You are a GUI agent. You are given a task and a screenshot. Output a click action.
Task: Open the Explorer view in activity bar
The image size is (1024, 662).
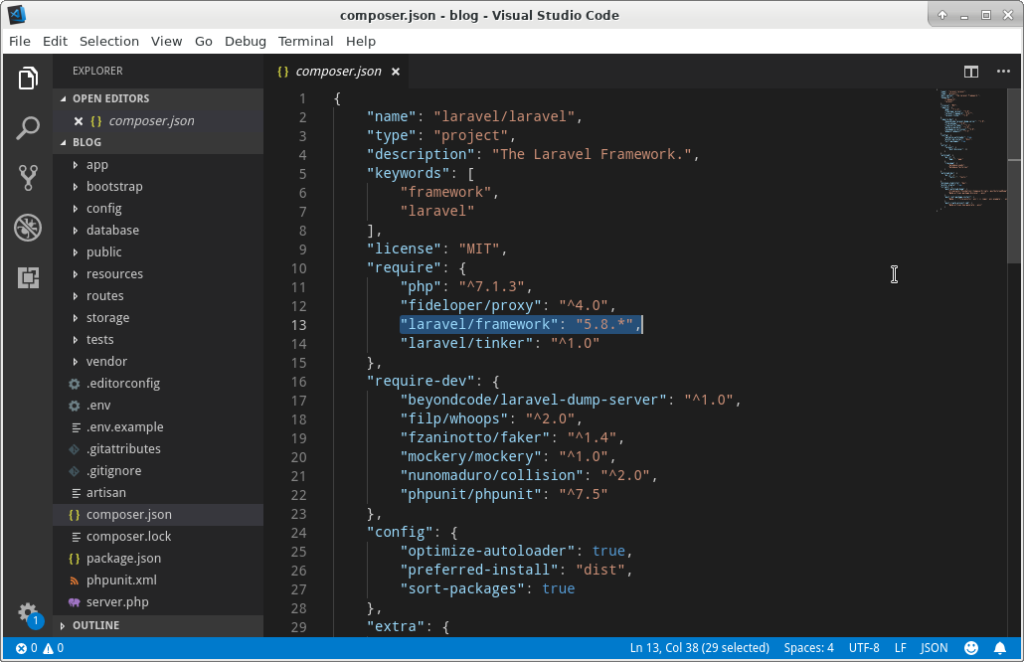pos(27,78)
